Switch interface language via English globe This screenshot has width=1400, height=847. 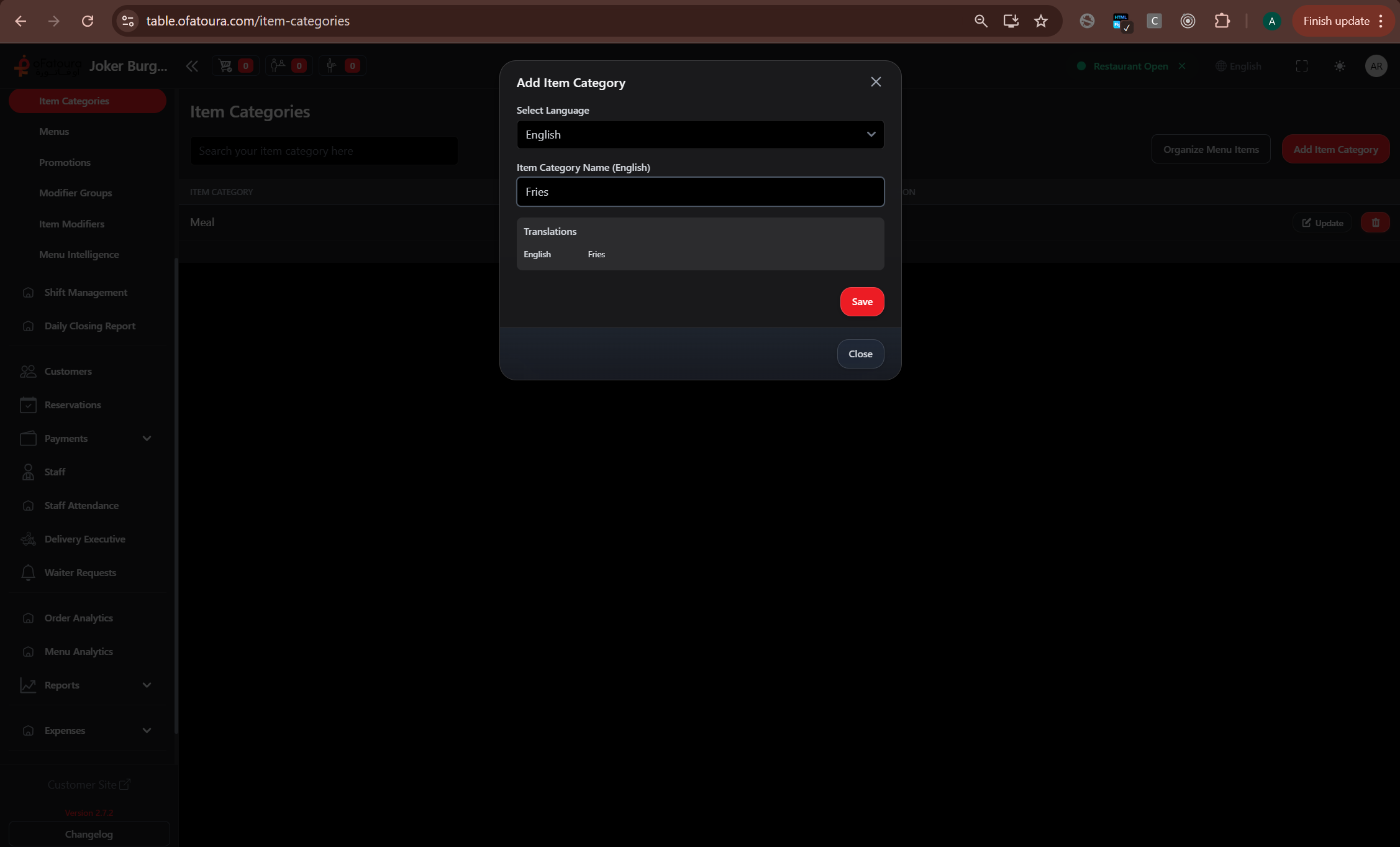click(1239, 66)
